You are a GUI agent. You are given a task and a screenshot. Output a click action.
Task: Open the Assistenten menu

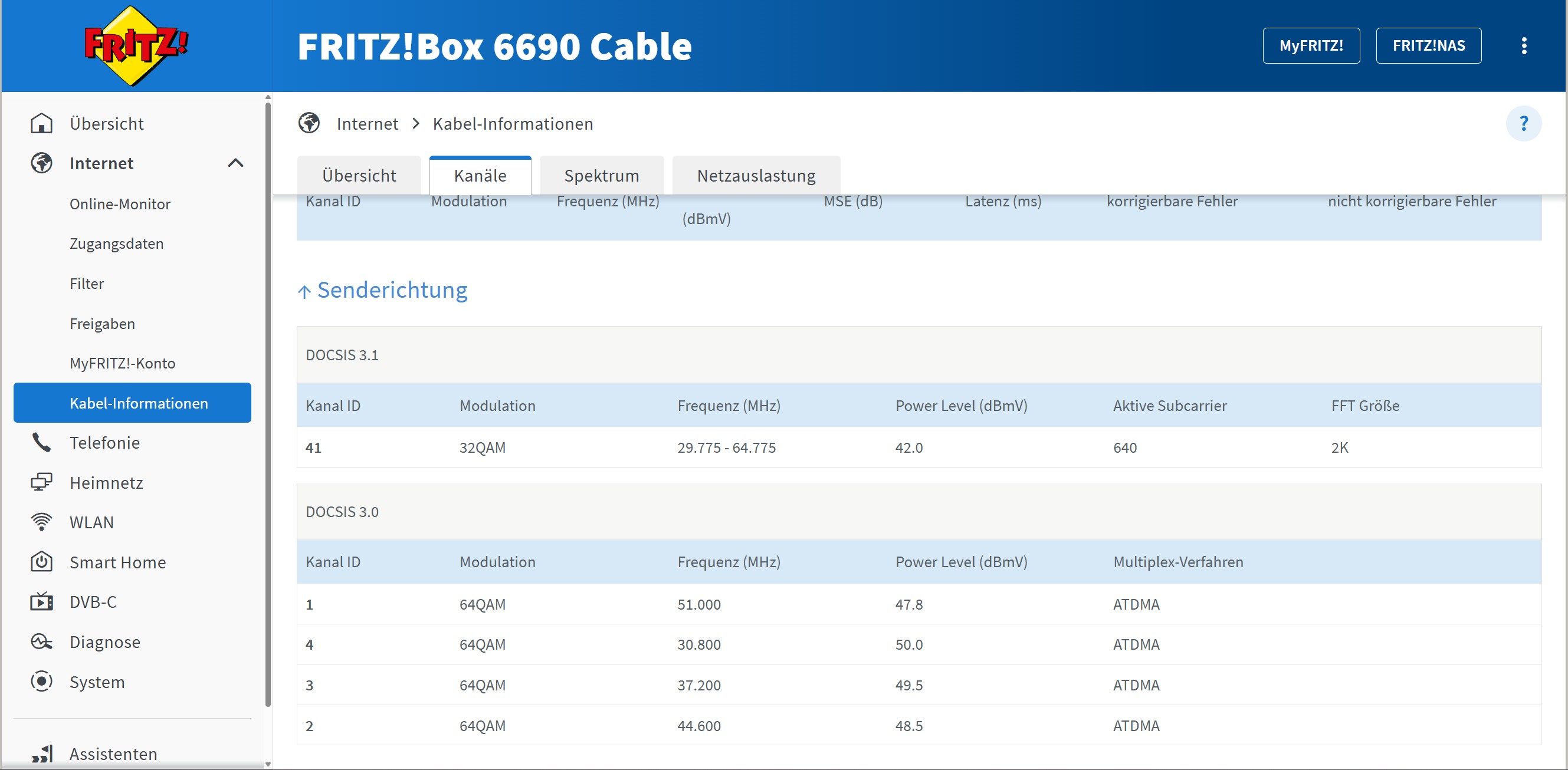click(x=113, y=753)
